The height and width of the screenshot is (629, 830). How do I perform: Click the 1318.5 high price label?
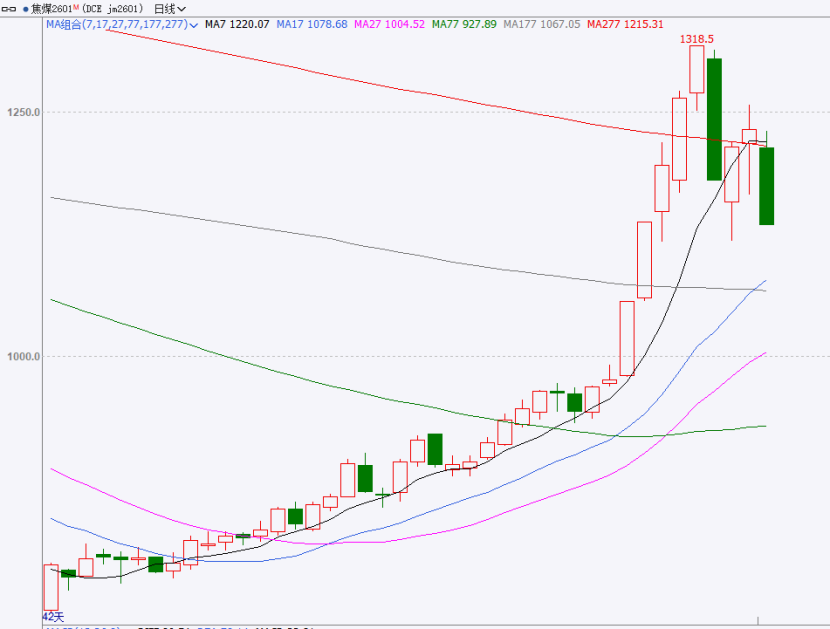click(x=697, y=39)
